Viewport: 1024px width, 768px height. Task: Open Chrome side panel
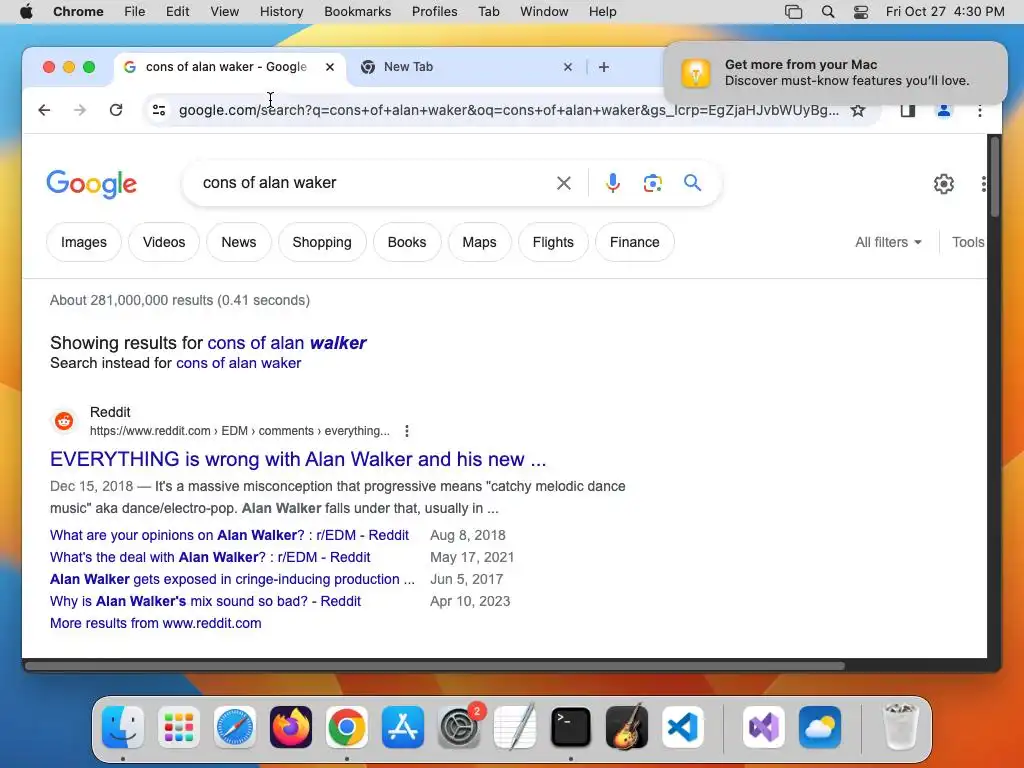click(x=908, y=110)
